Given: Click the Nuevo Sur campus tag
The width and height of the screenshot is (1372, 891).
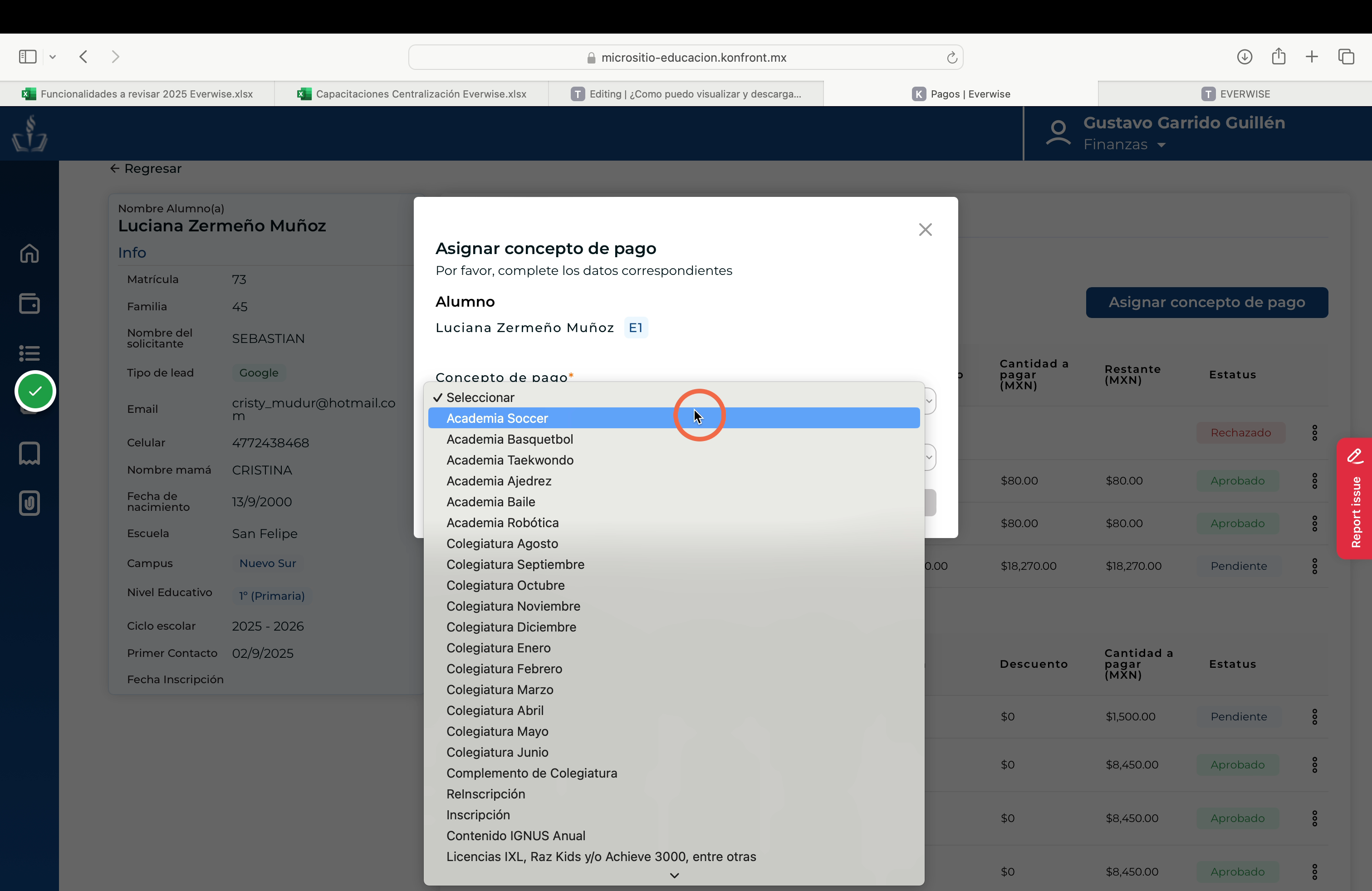Looking at the screenshot, I should 268,563.
